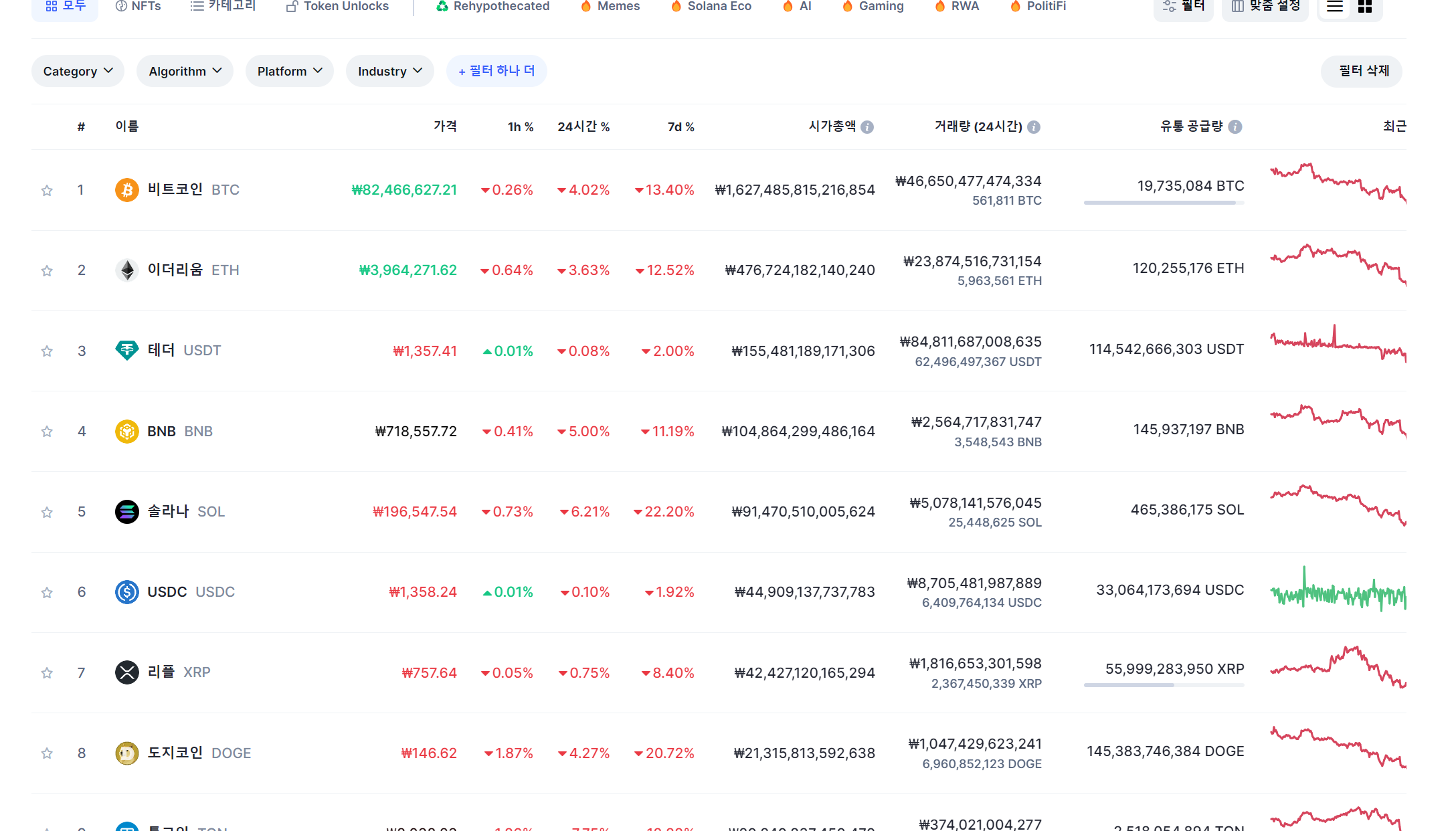The width and height of the screenshot is (1456, 831).
Task: Click the Ethereum diamond logo icon
Action: point(126,270)
